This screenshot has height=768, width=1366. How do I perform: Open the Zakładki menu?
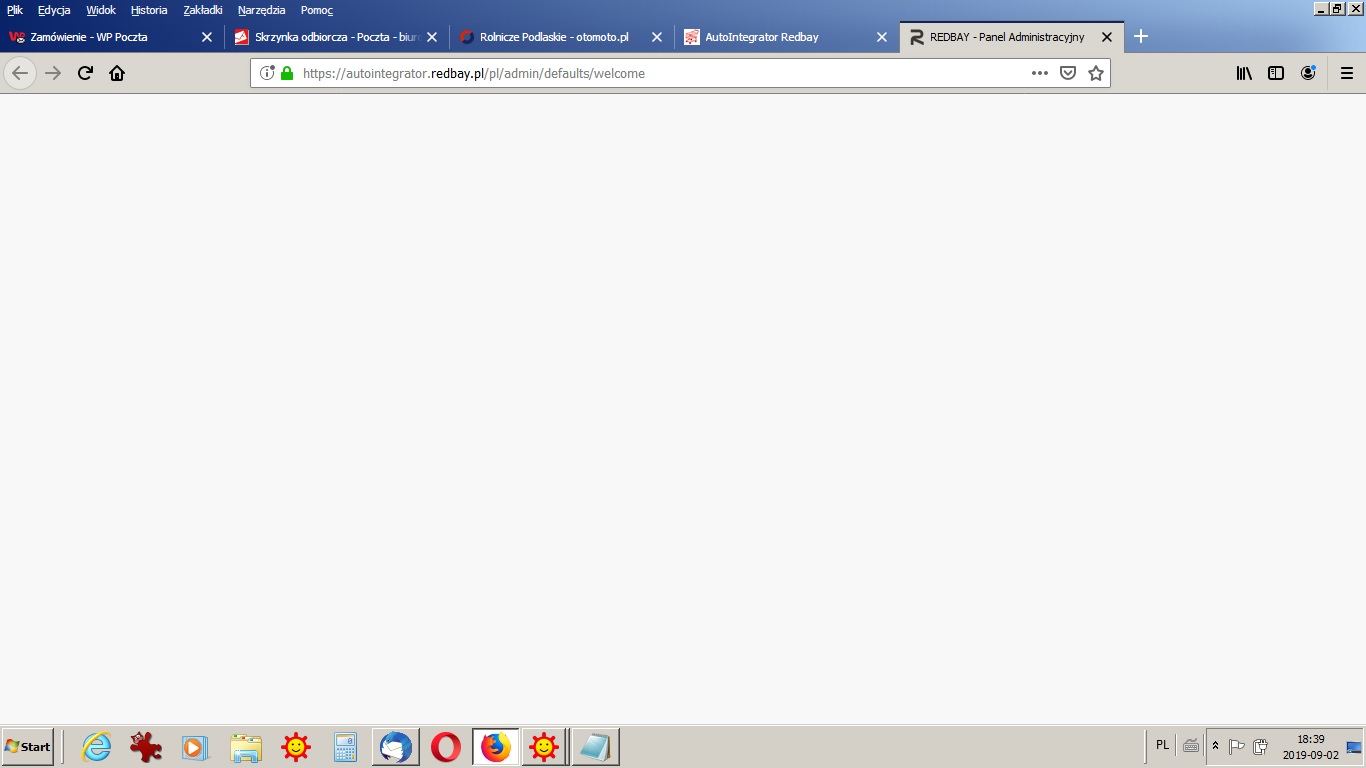click(x=203, y=10)
